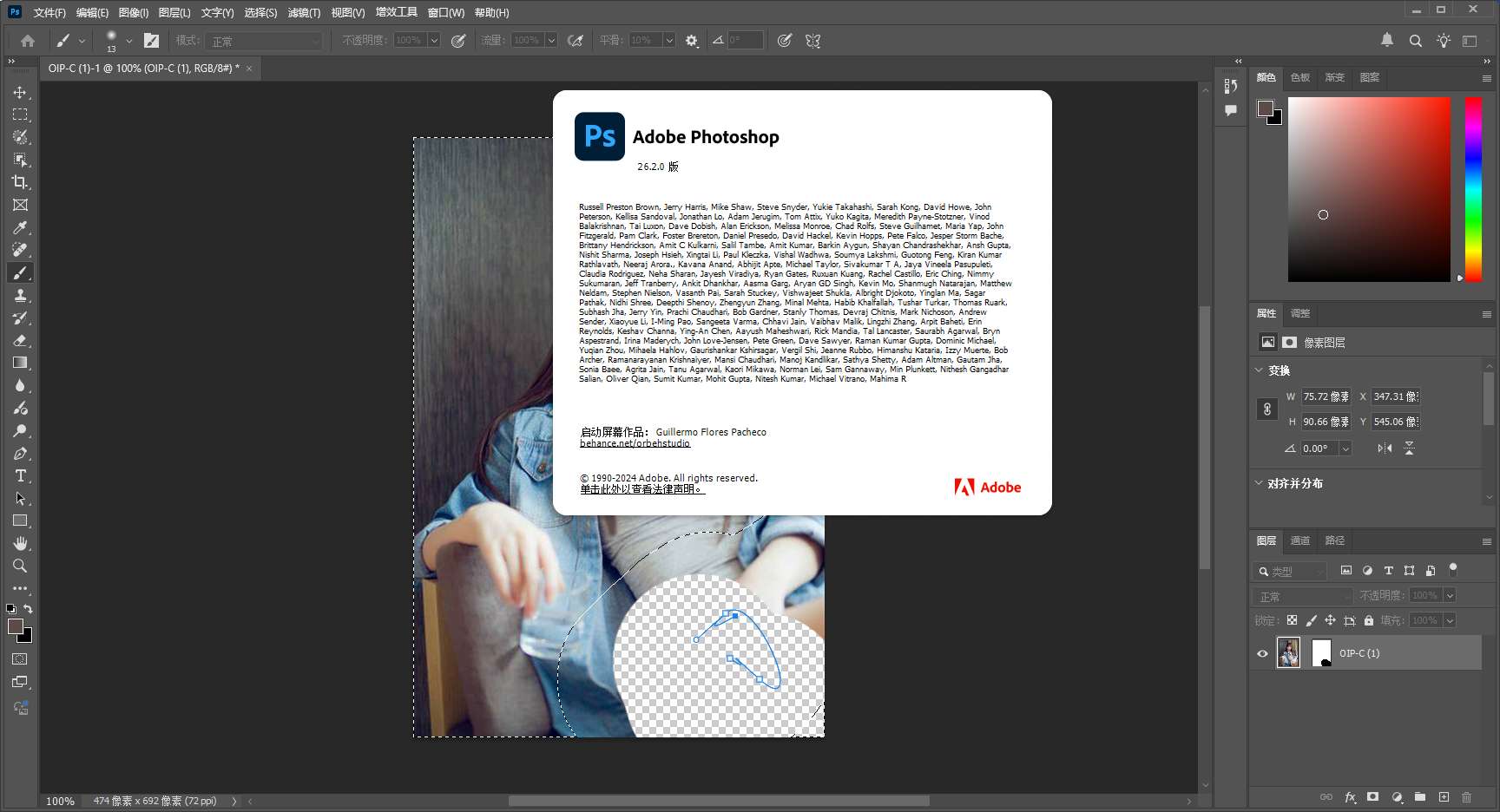Select the Eraser tool
Screen dimensions: 1500x812
coord(20,340)
